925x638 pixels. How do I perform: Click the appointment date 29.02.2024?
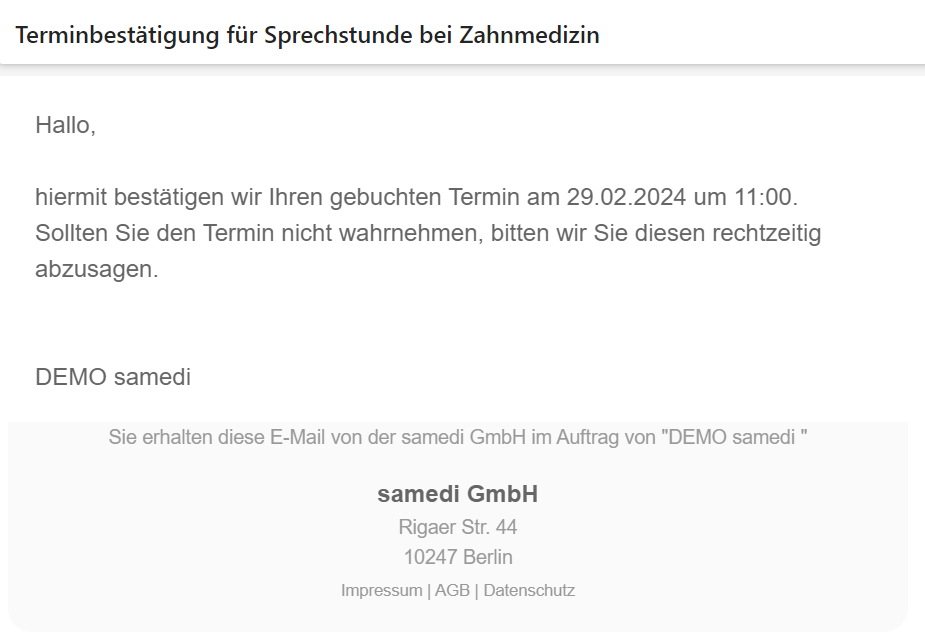point(633,195)
